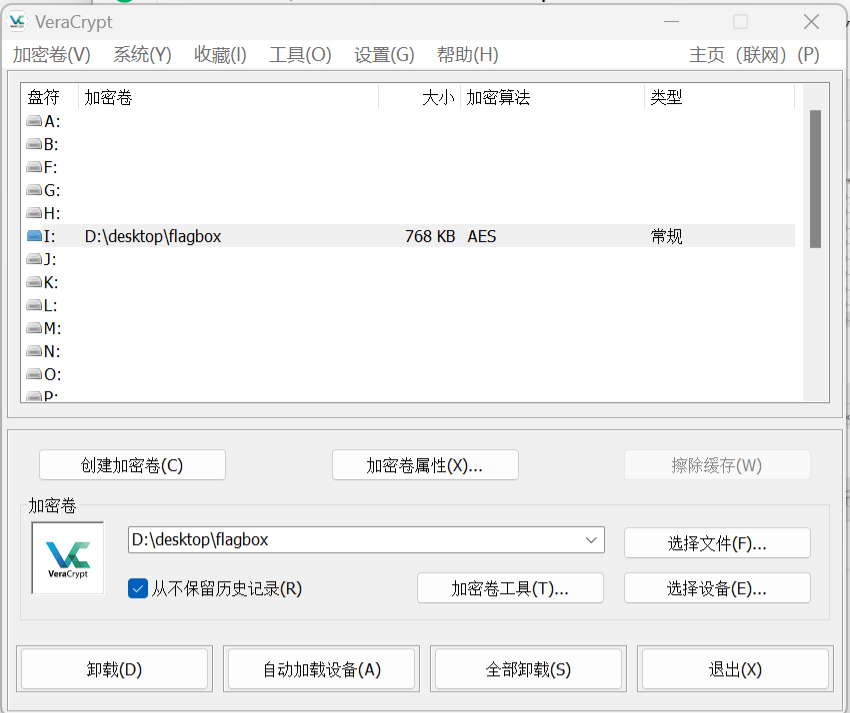Open the 帮助(H) menu

(x=468, y=54)
